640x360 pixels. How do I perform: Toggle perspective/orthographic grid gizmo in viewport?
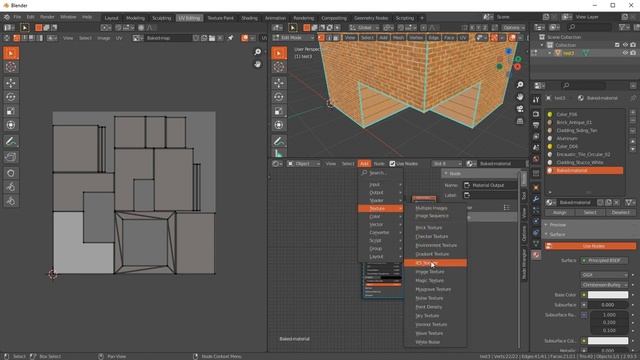click(520, 121)
